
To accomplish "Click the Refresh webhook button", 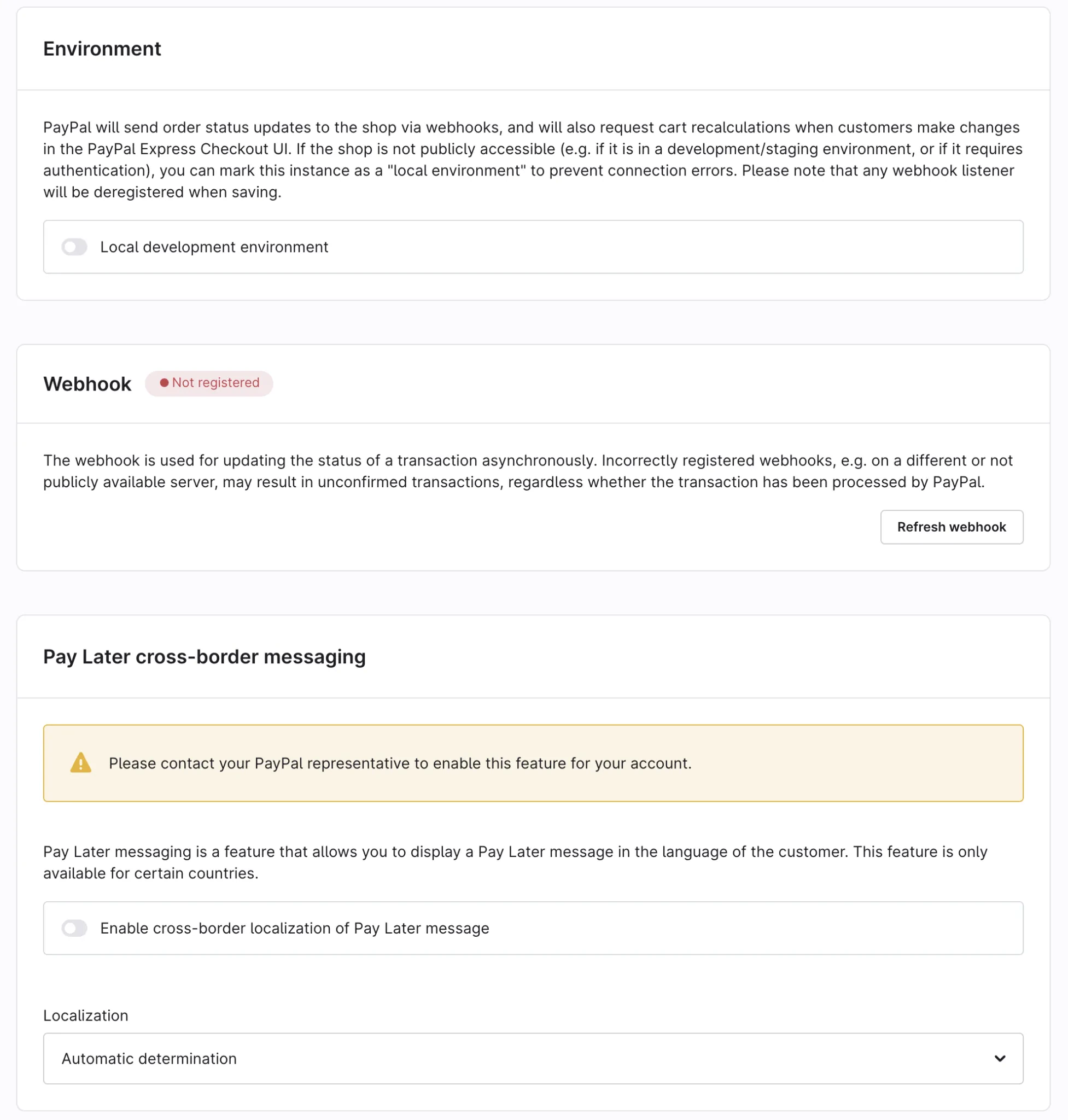I will tap(952, 527).
